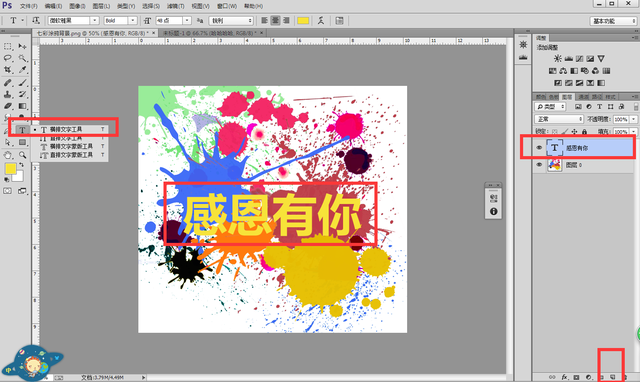Add Exposure adjustment in Adjustments panel
The height and width of the screenshot is (382, 640).
click(x=590, y=59)
